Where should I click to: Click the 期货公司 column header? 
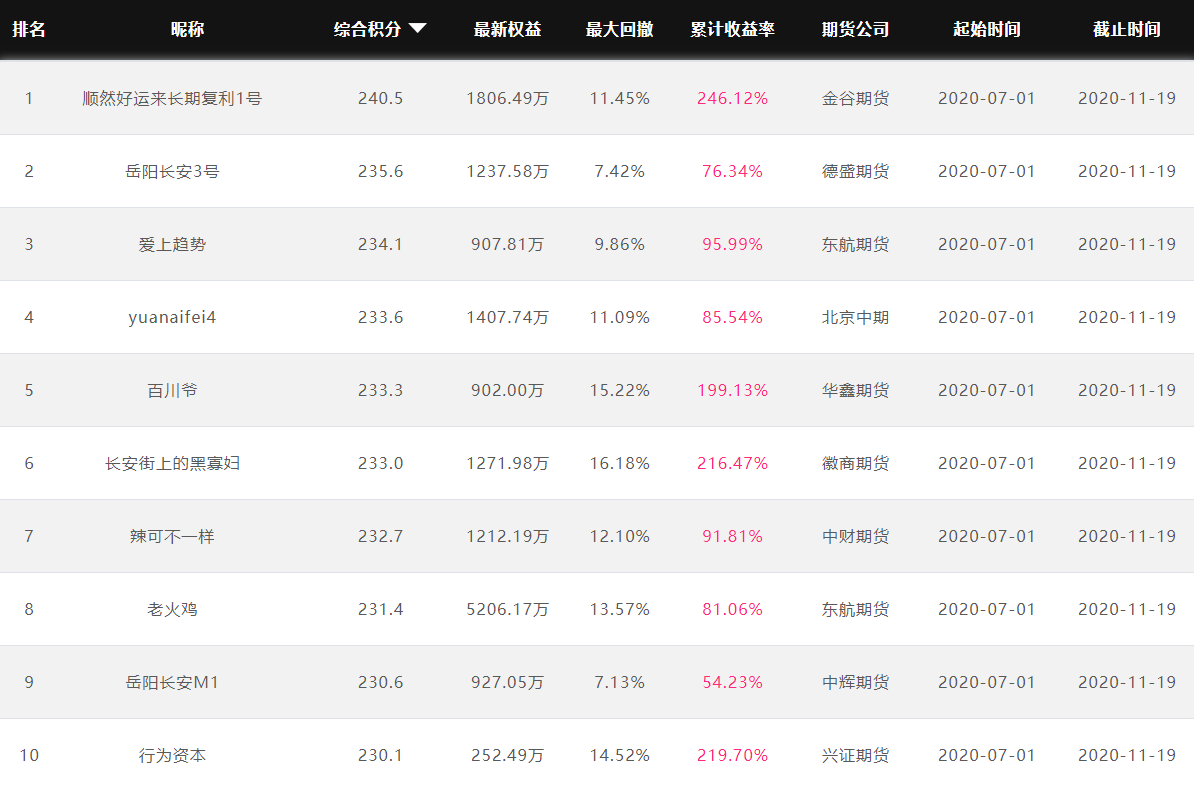855,29
